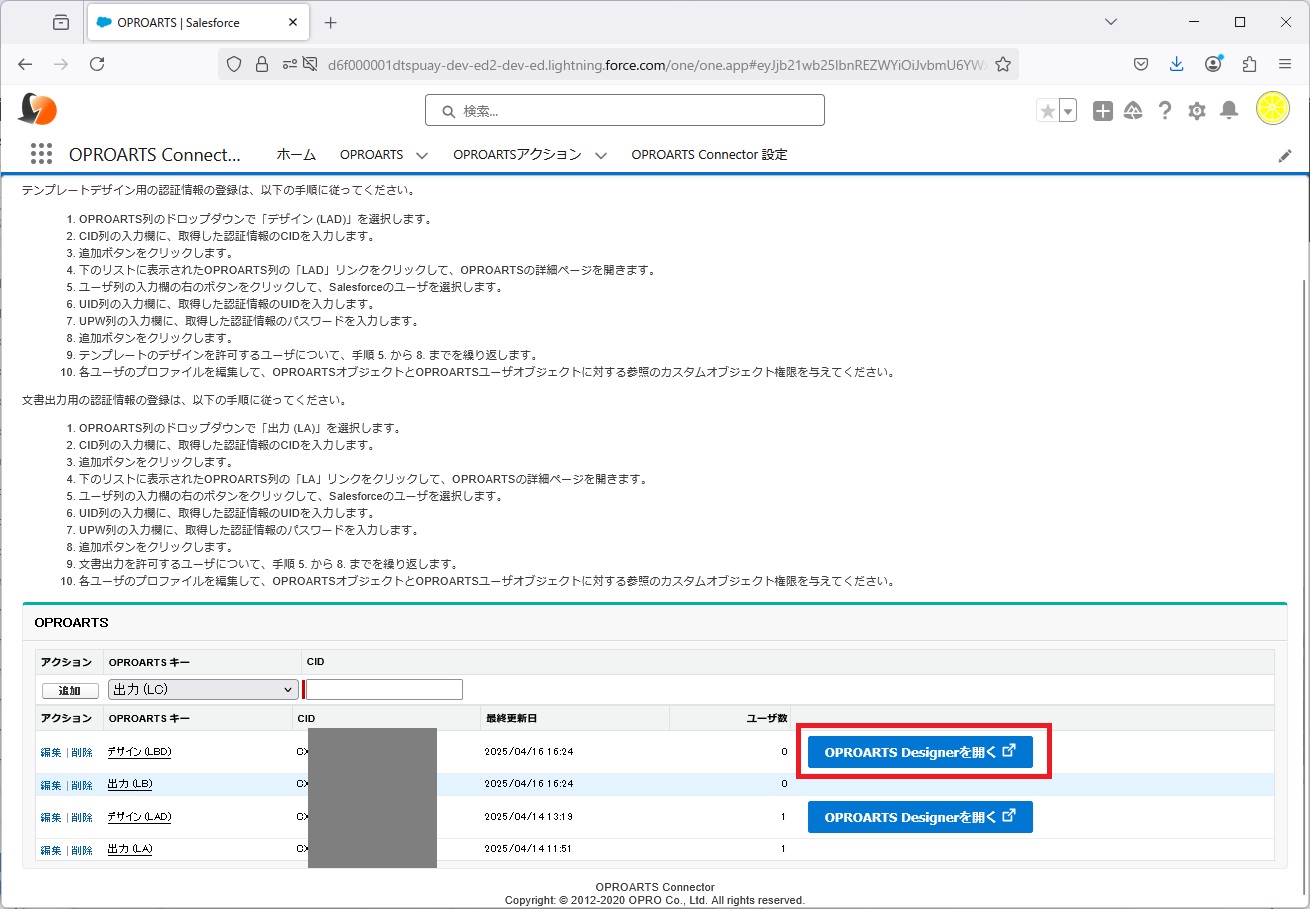This screenshot has height=909, width=1310.
Task: Select the OPROARTS Connector 設定 tab
Action: click(x=709, y=155)
